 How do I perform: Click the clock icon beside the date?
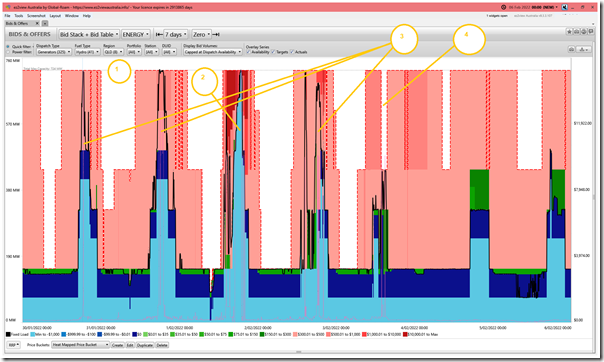coord(503,7)
